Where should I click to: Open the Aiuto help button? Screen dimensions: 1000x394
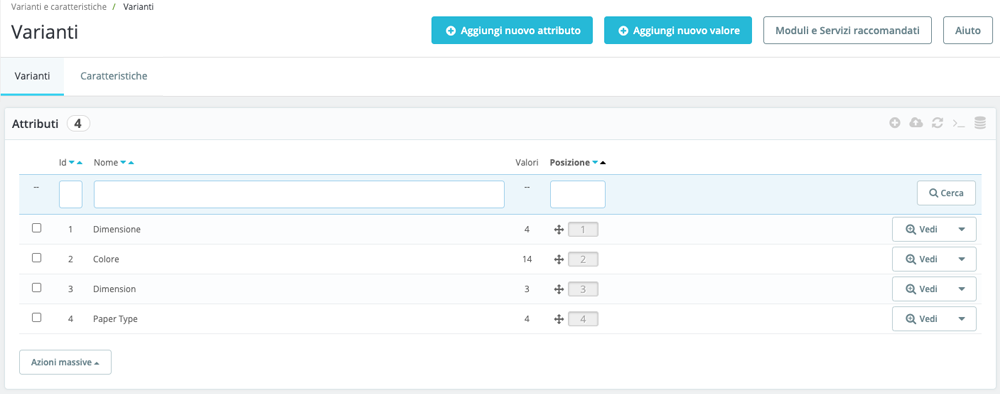(x=967, y=31)
